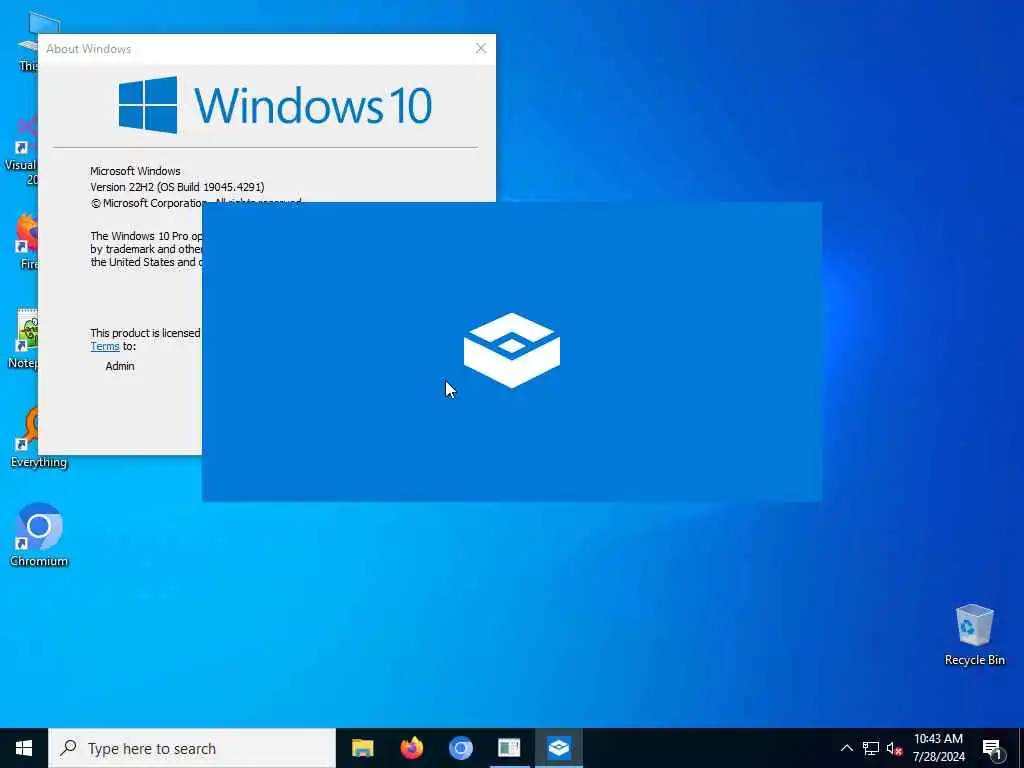Select the Recycle Bin desktop icon
The height and width of the screenshot is (768, 1024).
coord(974,635)
